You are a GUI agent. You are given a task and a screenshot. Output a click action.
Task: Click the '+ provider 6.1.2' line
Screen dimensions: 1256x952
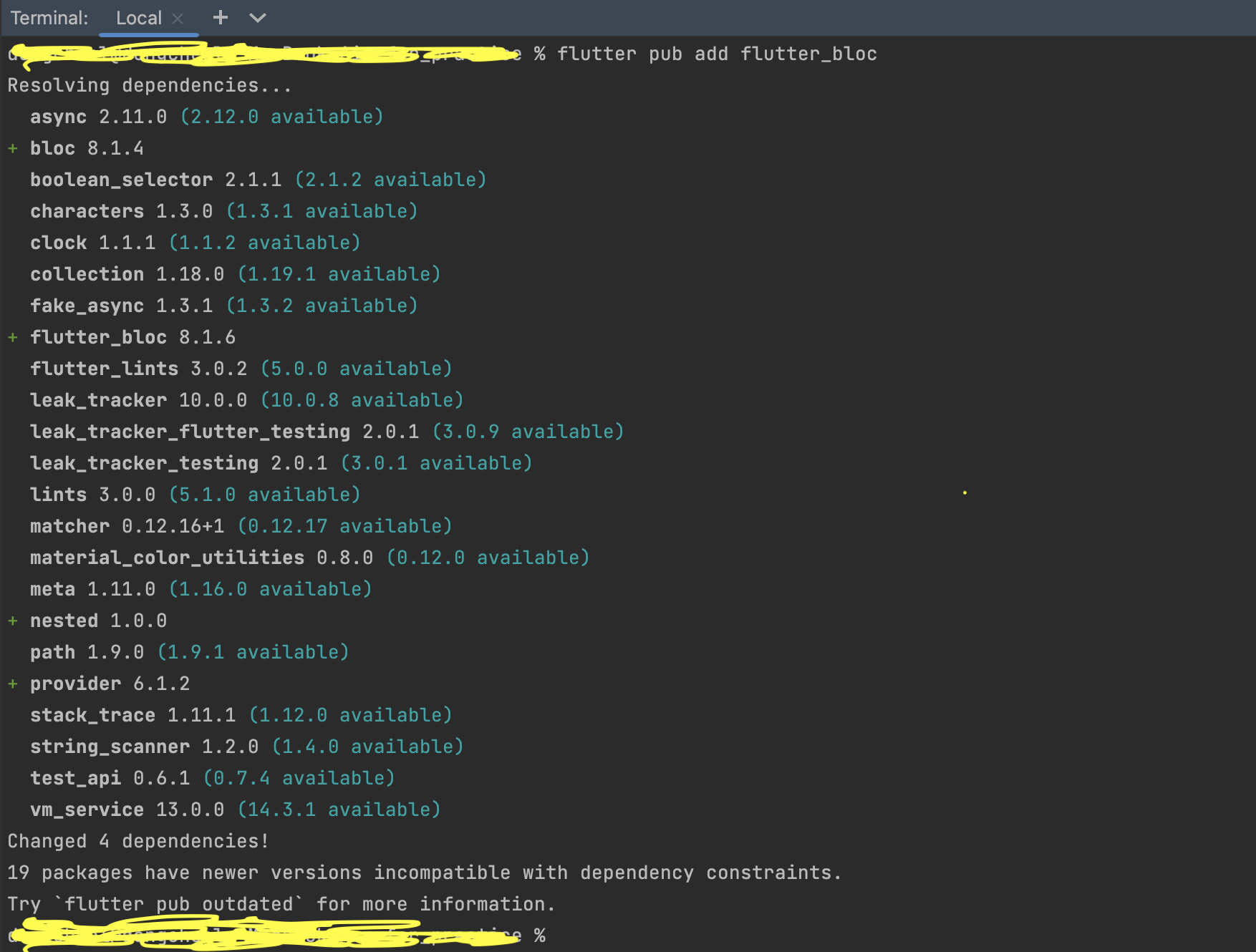pos(98,684)
